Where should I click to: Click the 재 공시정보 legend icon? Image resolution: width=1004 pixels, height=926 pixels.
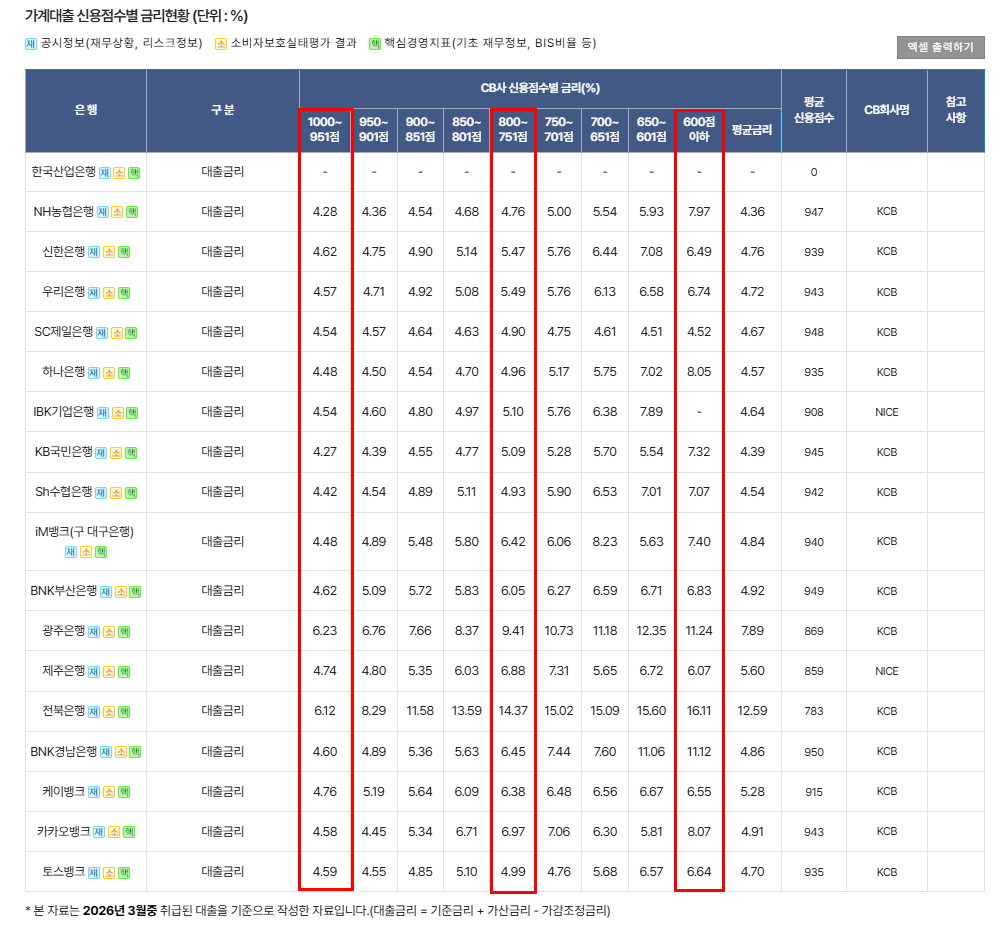[x=31, y=44]
